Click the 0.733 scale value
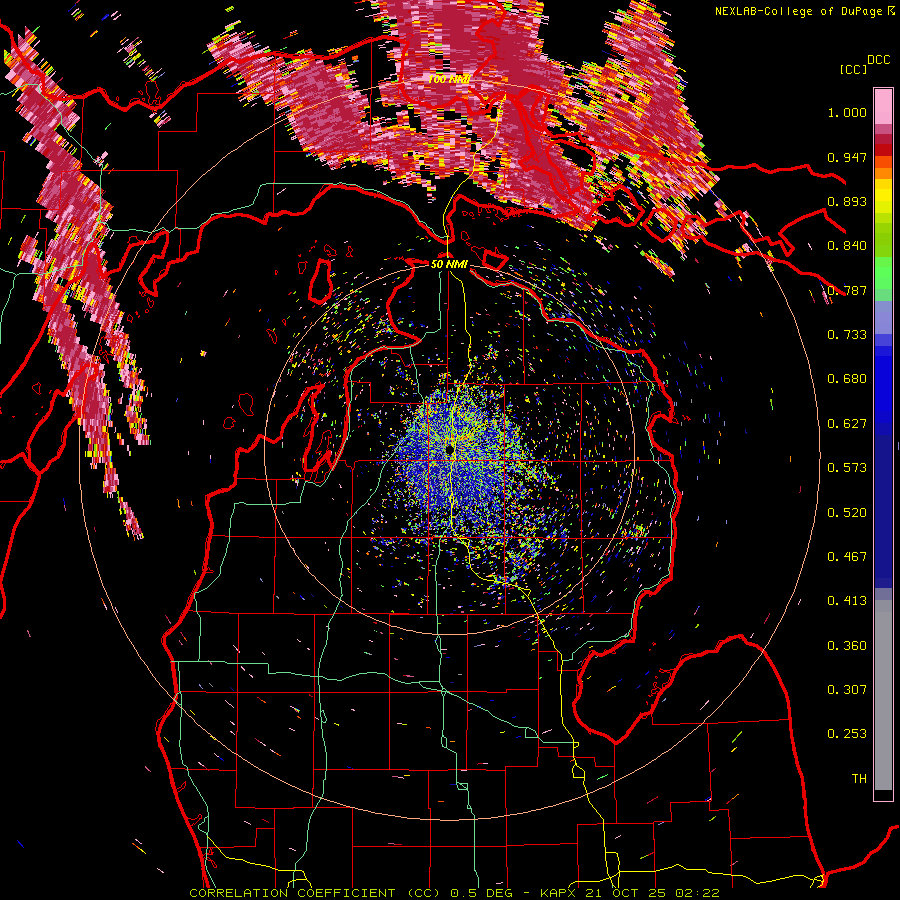This screenshot has height=900, width=900. (847, 335)
